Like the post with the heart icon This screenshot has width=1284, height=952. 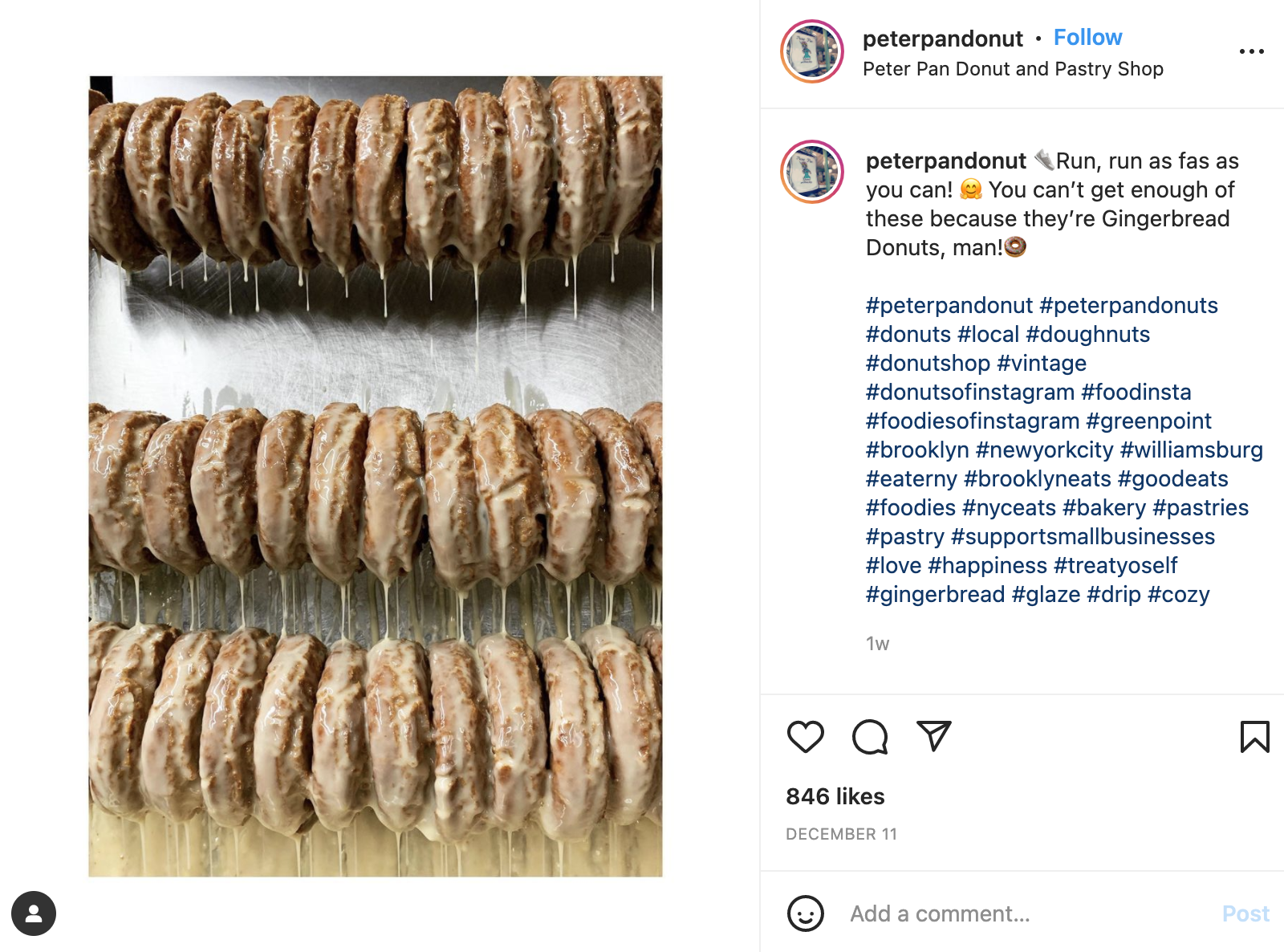click(806, 737)
